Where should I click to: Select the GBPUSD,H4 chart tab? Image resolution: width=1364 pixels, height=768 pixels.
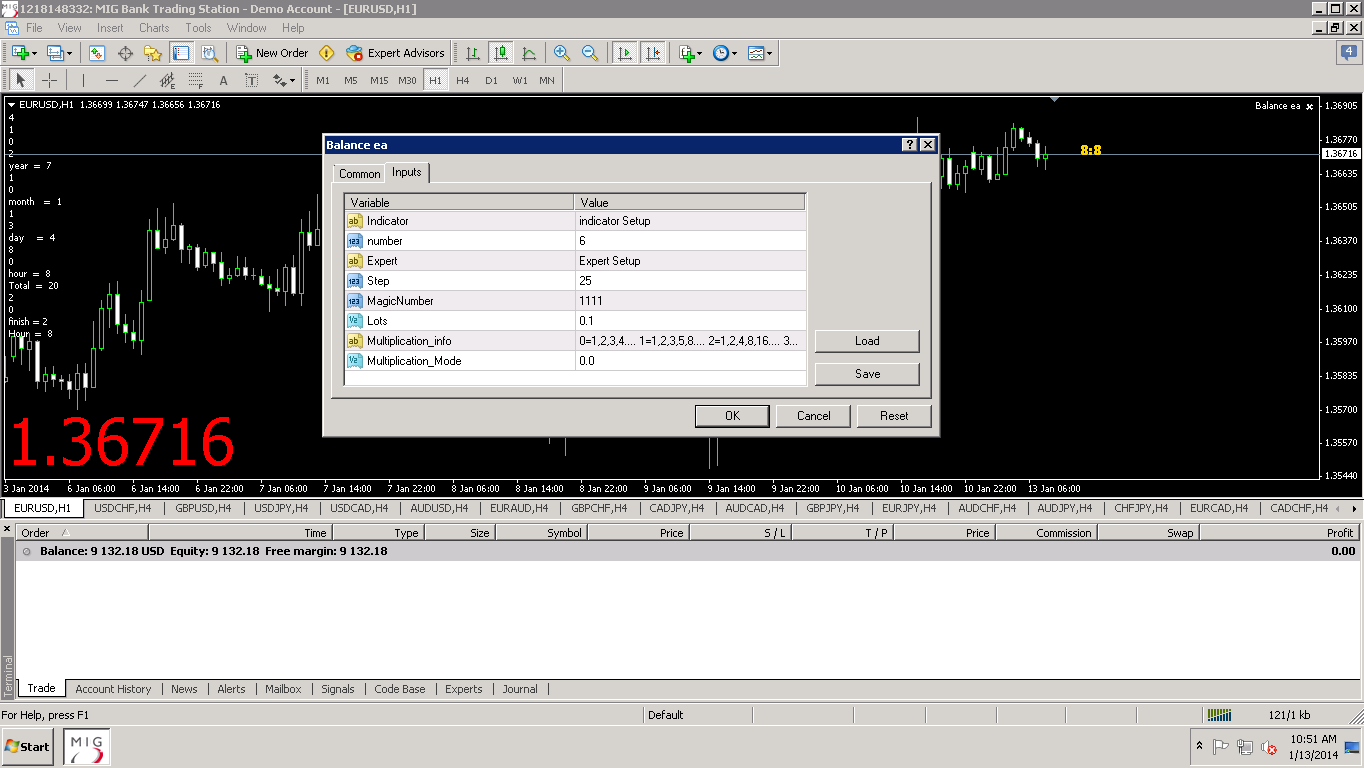click(x=203, y=508)
